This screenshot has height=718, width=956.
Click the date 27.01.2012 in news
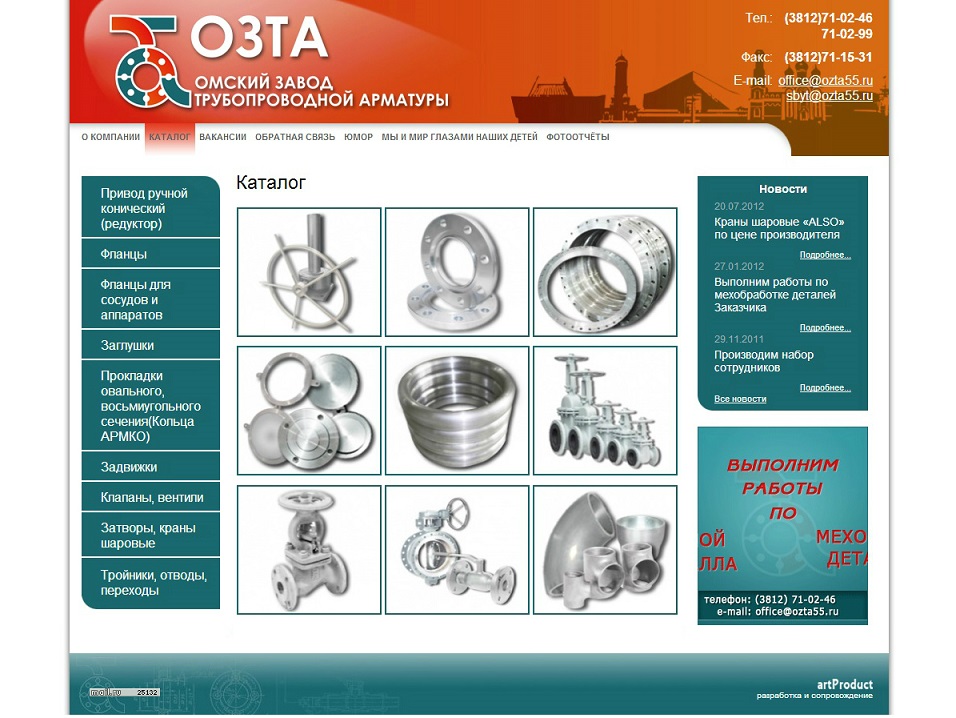point(739,266)
